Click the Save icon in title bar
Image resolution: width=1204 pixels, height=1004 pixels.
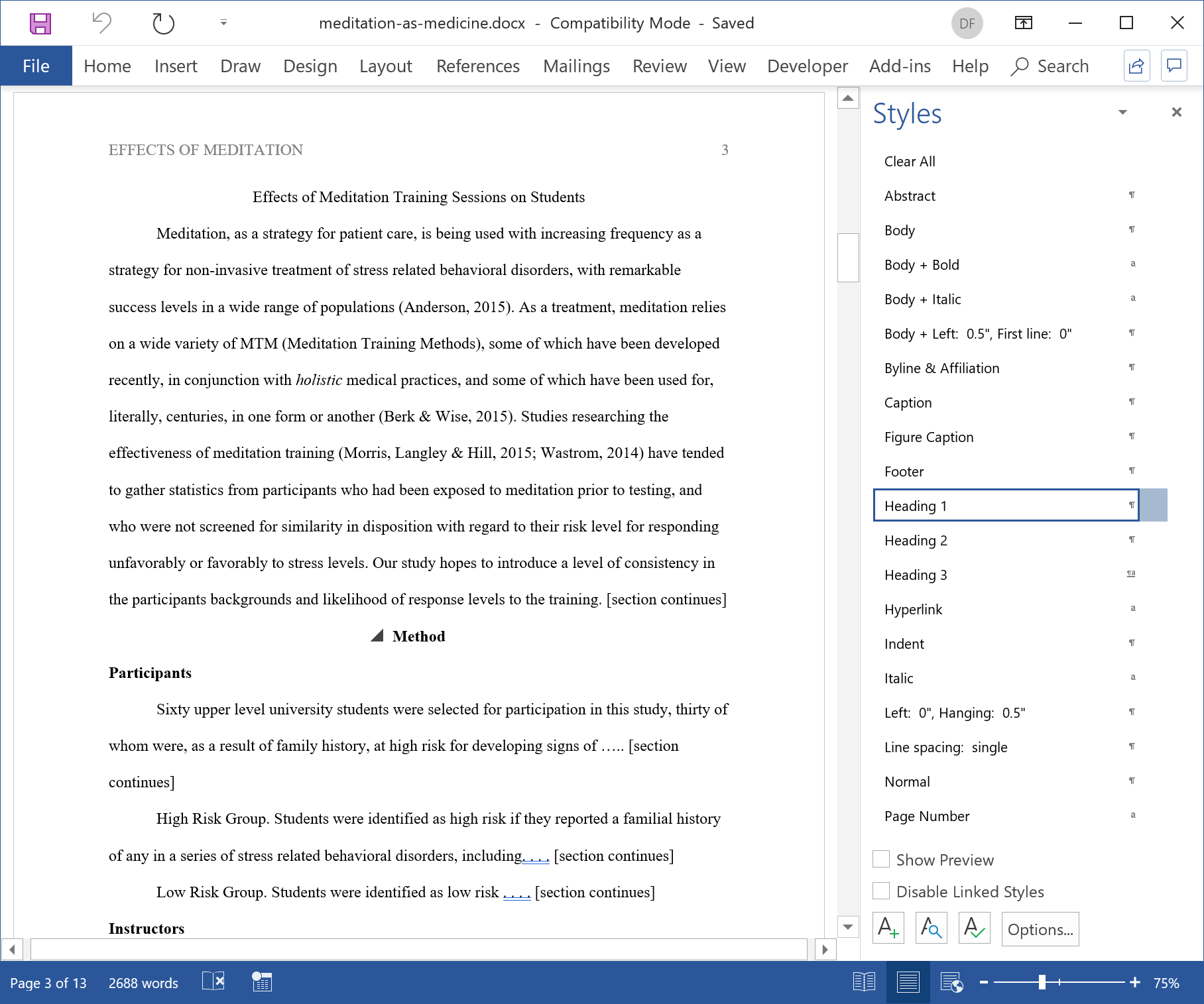click(40, 24)
